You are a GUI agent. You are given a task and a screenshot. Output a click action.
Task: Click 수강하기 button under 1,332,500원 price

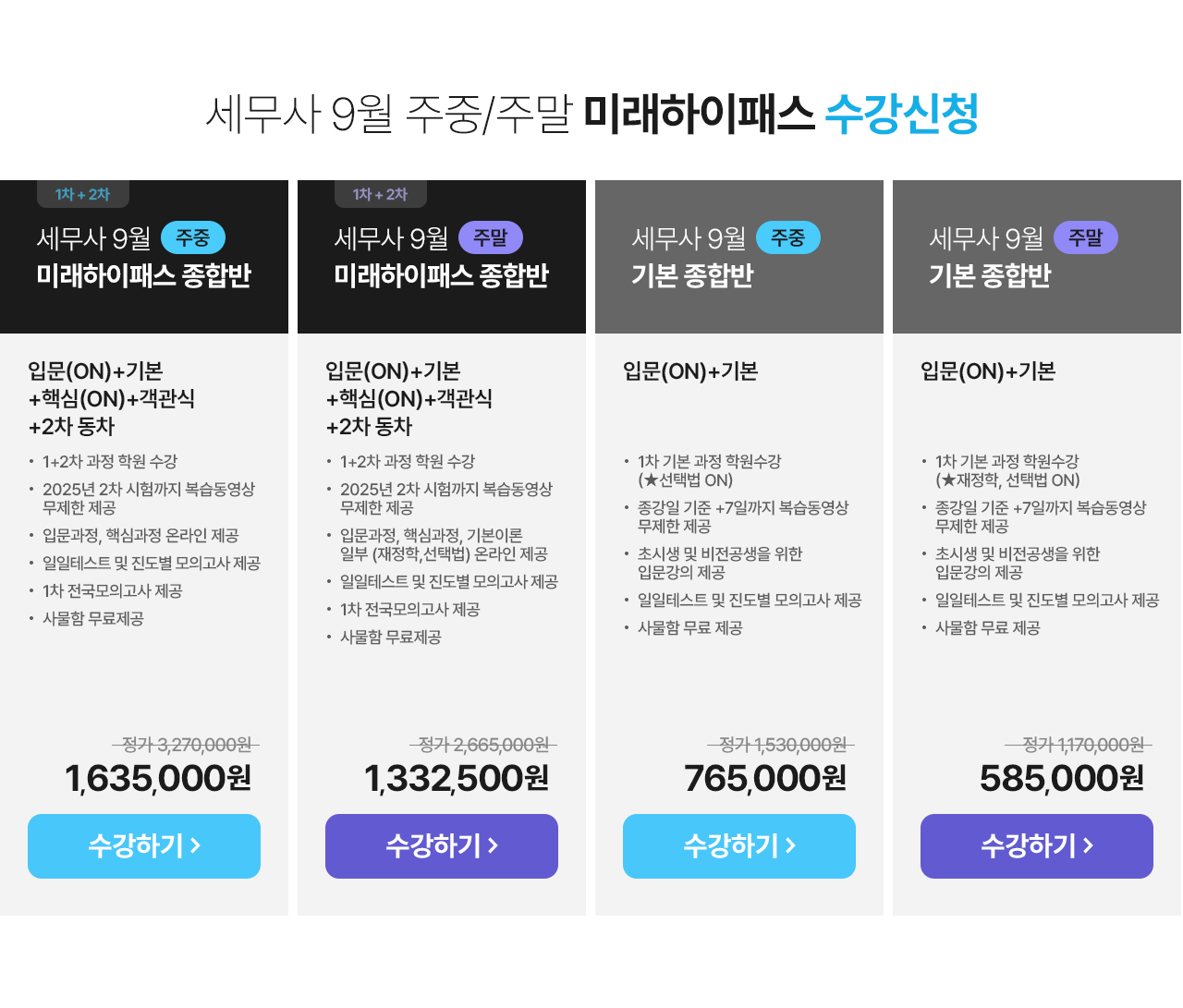pos(442,846)
